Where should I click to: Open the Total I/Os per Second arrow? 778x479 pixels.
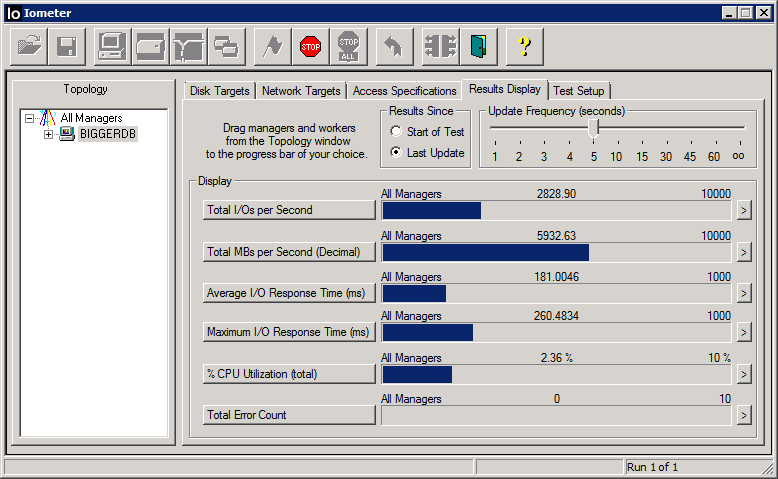tap(744, 210)
